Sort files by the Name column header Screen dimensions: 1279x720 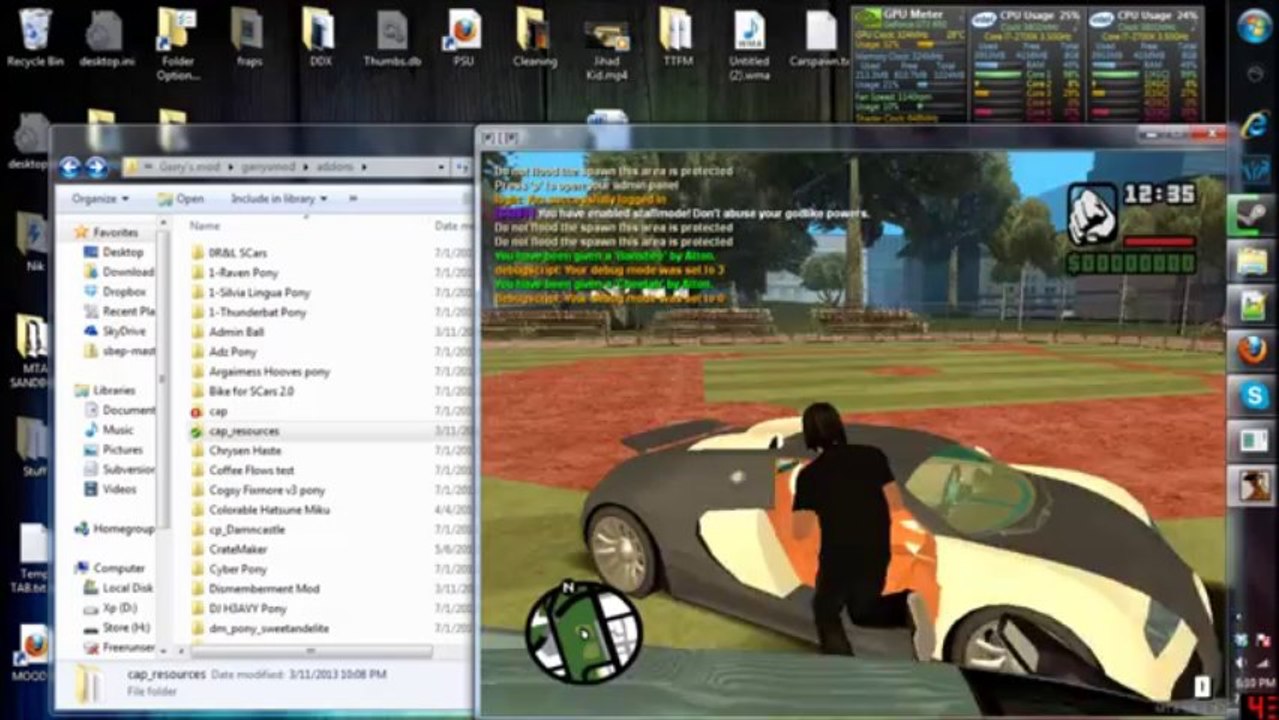click(x=205, y=226)
